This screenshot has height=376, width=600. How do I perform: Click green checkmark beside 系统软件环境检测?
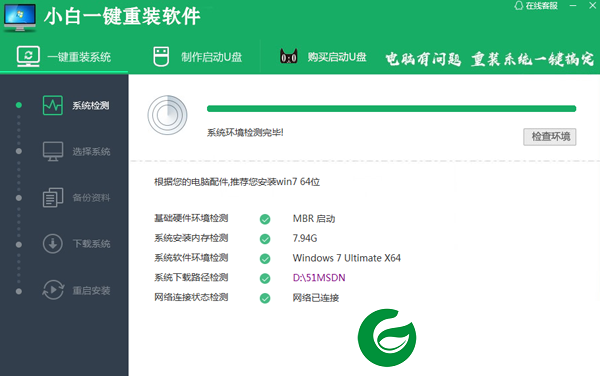(265, 259)
